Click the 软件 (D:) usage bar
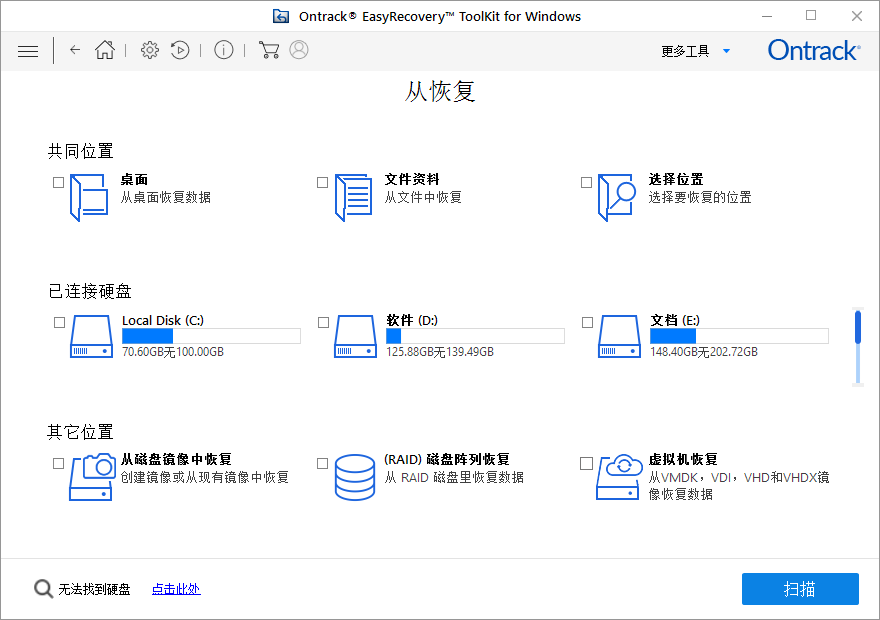Screen dimensions: 880x620 (x=475, y=336)
